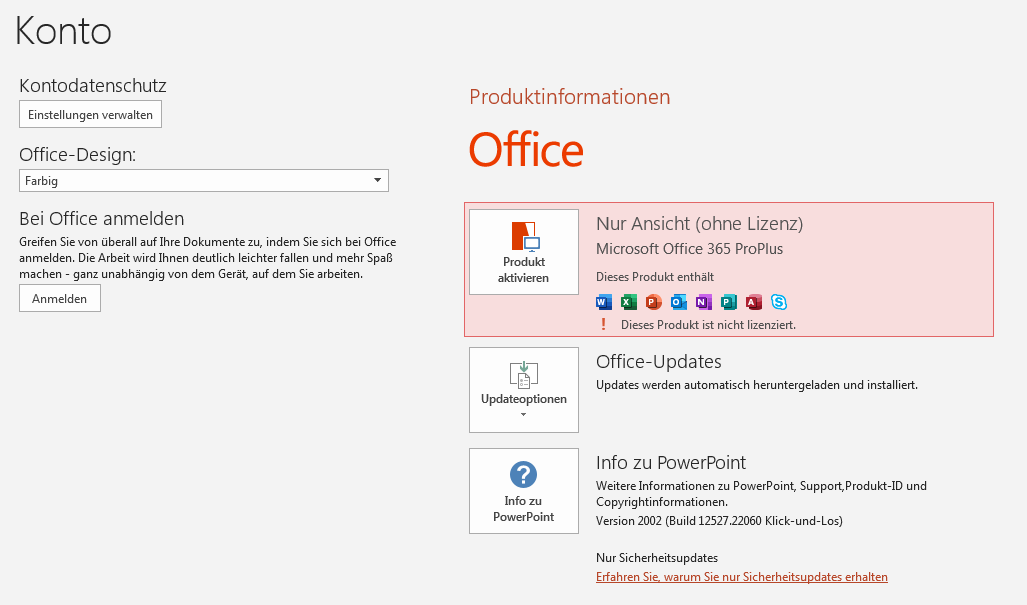Click the 'Kontodatenschutz' heading

(x=93, y=86)
